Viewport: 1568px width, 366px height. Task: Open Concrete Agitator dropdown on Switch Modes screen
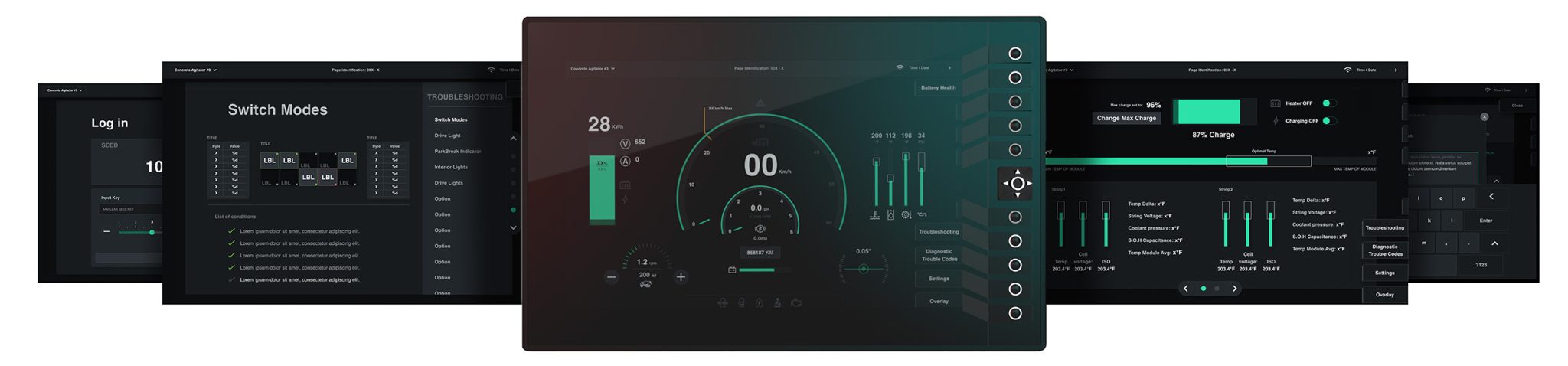[x=195, y=70]
